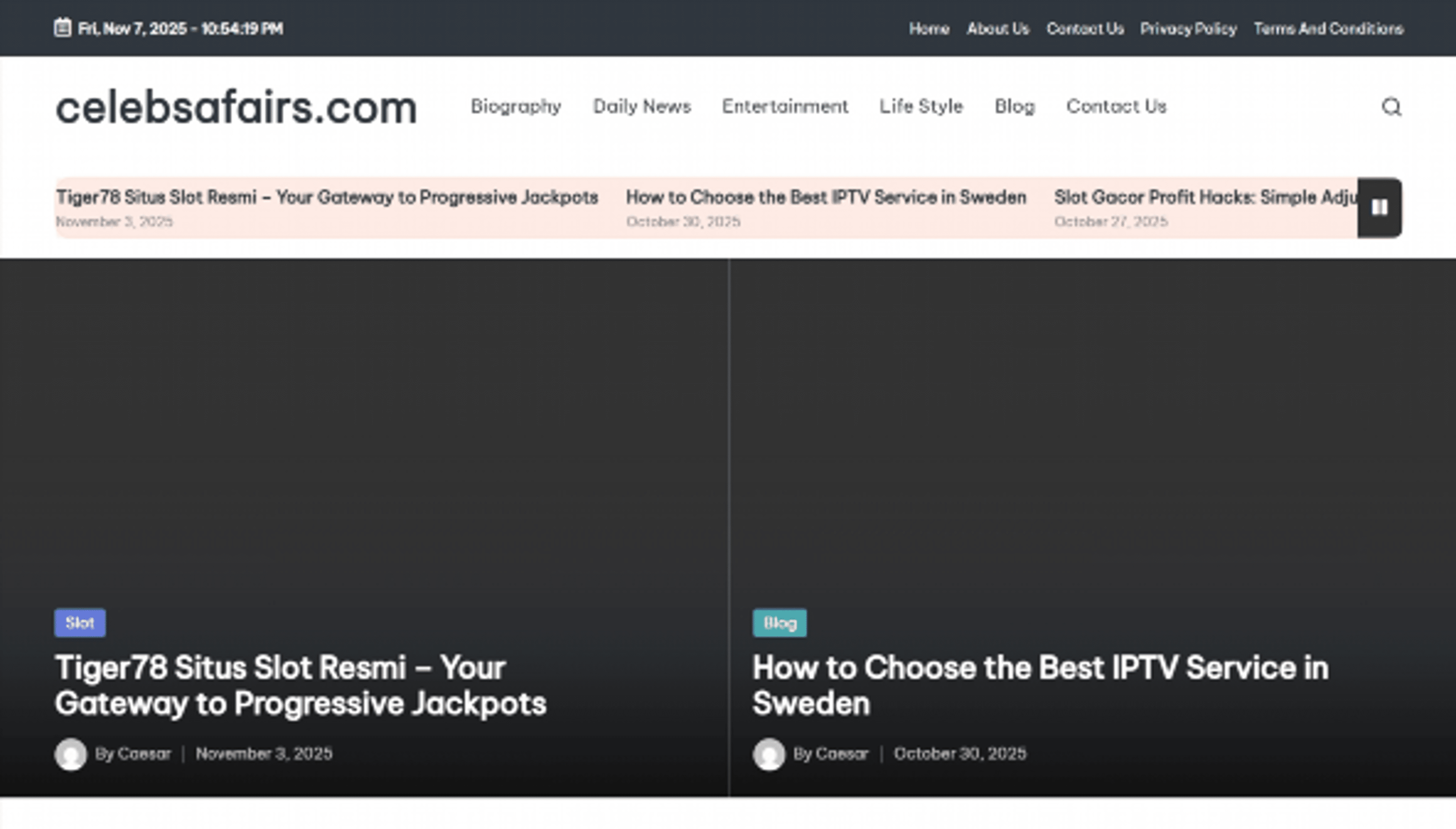
Task: Open Tiger78 Situs Slot Resmi featured headline
Action: pyautogui.click(x=300, y=685)
